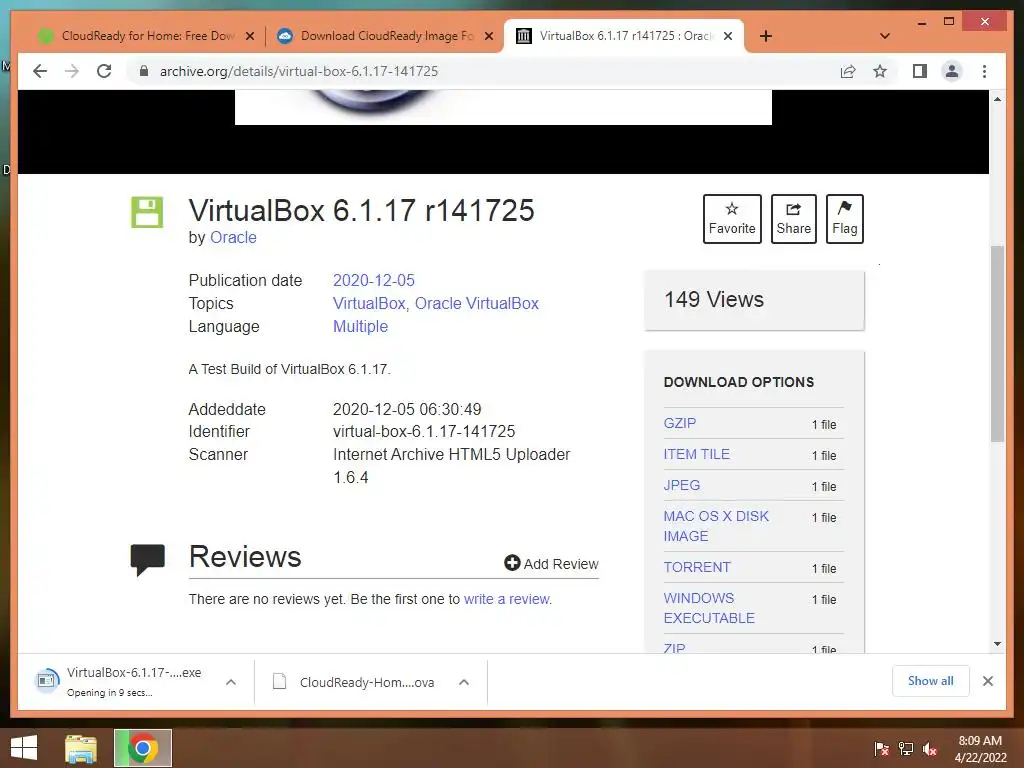Open the Oracle creator link
This screenshot has width=1024, height=768.
(x=233, y=238)
